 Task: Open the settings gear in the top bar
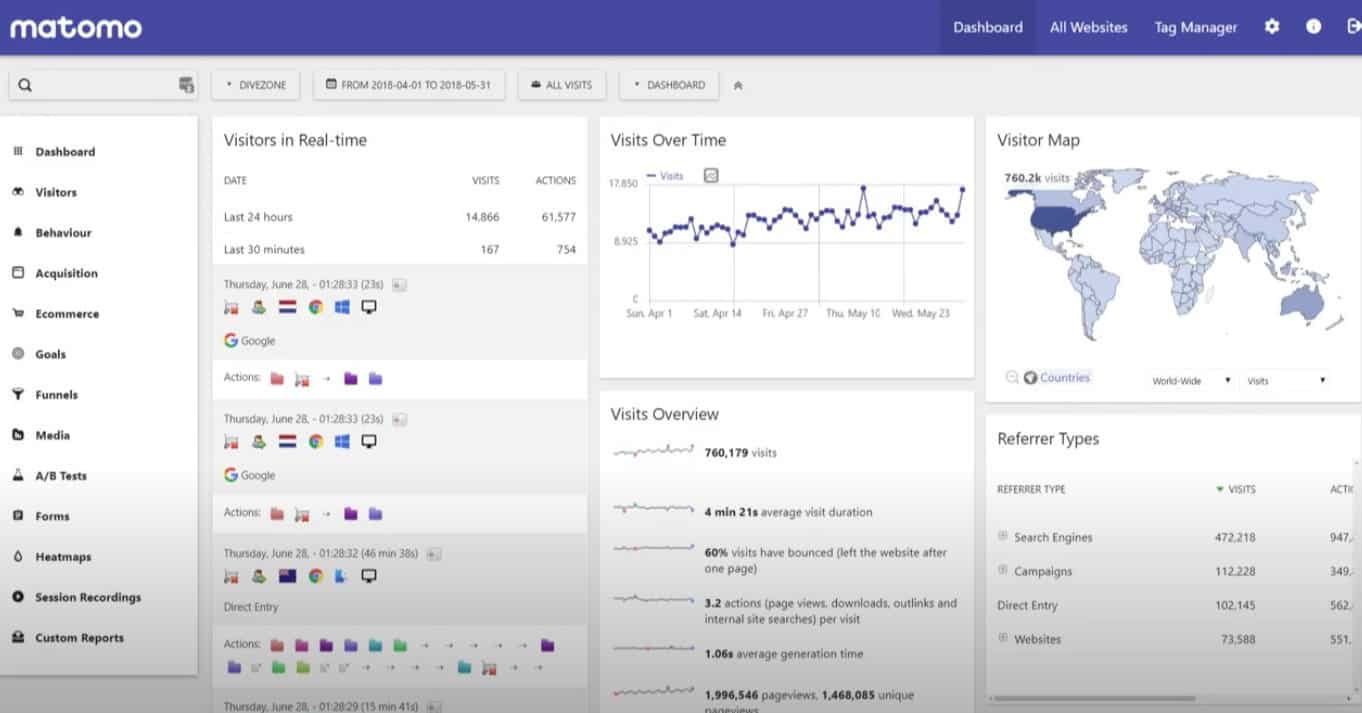coord(1272,27)
